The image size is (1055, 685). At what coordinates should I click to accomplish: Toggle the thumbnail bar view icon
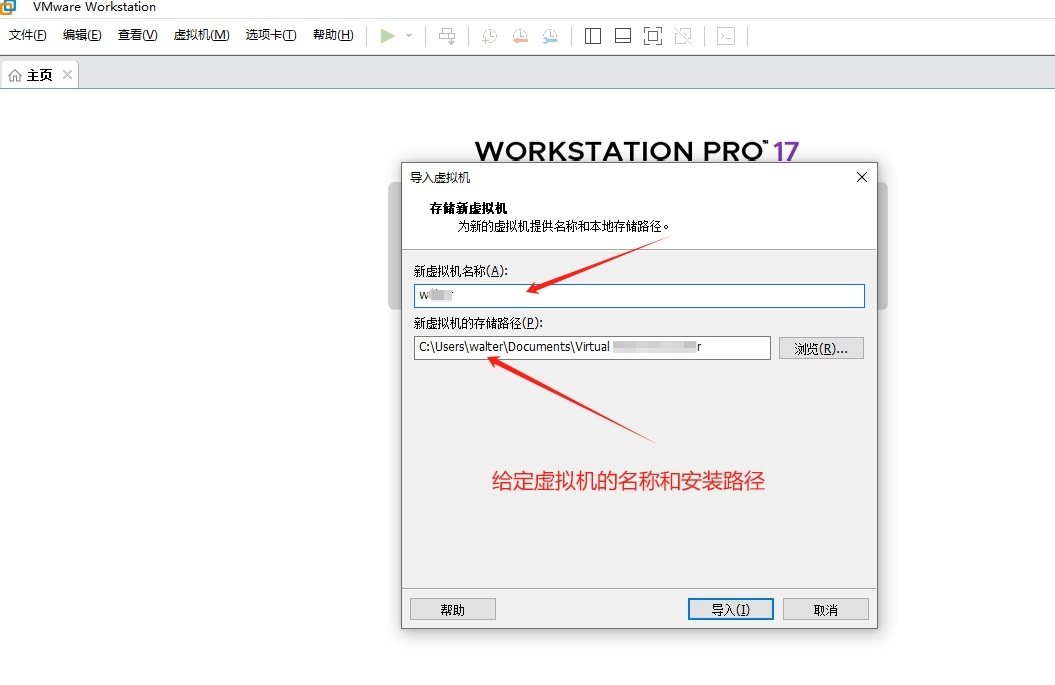pyautogui.click(x=622, y=36)
